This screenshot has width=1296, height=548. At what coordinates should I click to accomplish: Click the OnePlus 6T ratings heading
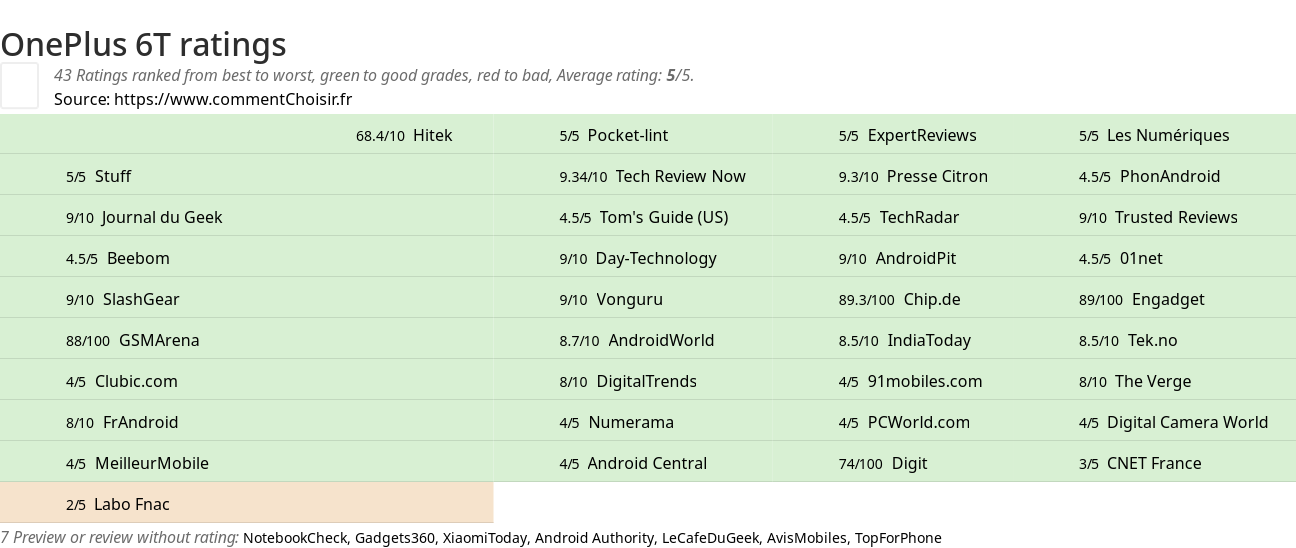(143, 44)
